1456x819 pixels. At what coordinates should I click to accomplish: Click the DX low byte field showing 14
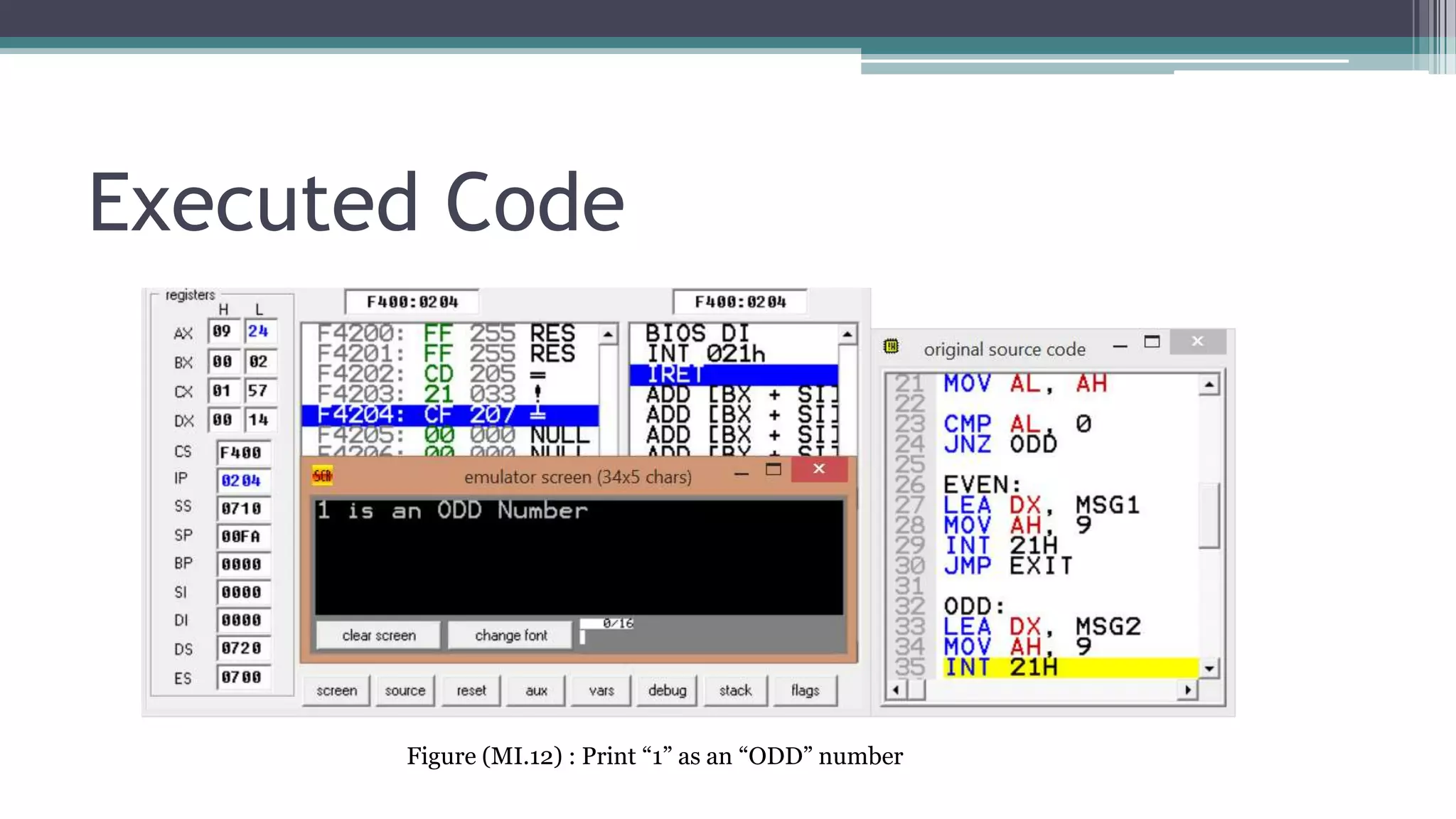259,419
